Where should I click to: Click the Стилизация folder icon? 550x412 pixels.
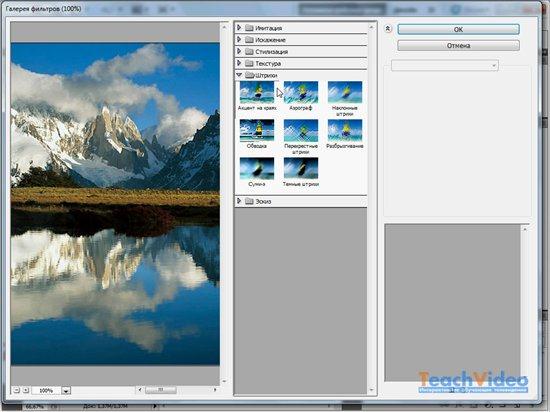(249, 52)
